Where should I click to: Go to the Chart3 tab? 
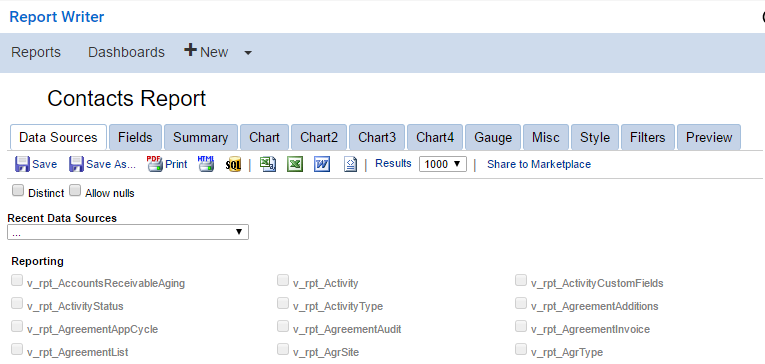377,137
